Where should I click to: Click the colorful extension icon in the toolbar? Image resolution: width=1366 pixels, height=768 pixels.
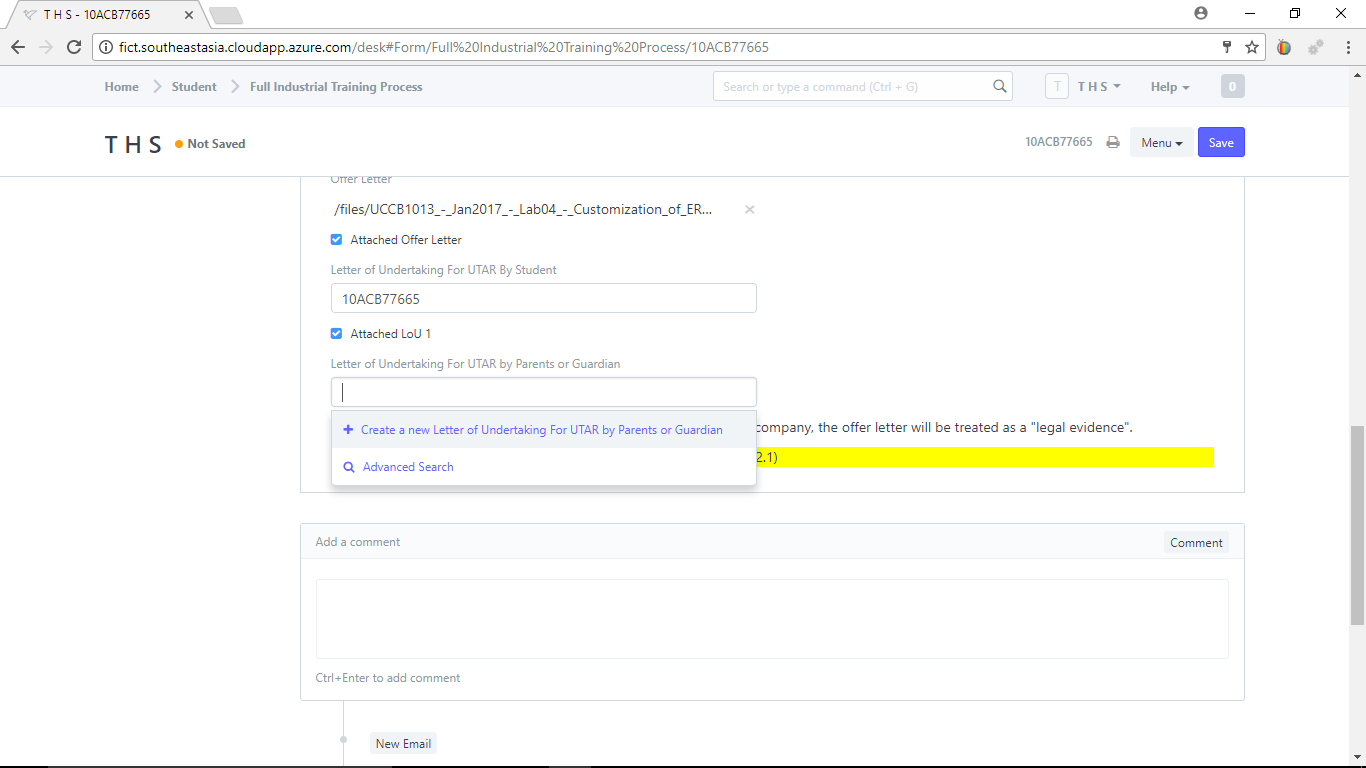point(1284,47)
